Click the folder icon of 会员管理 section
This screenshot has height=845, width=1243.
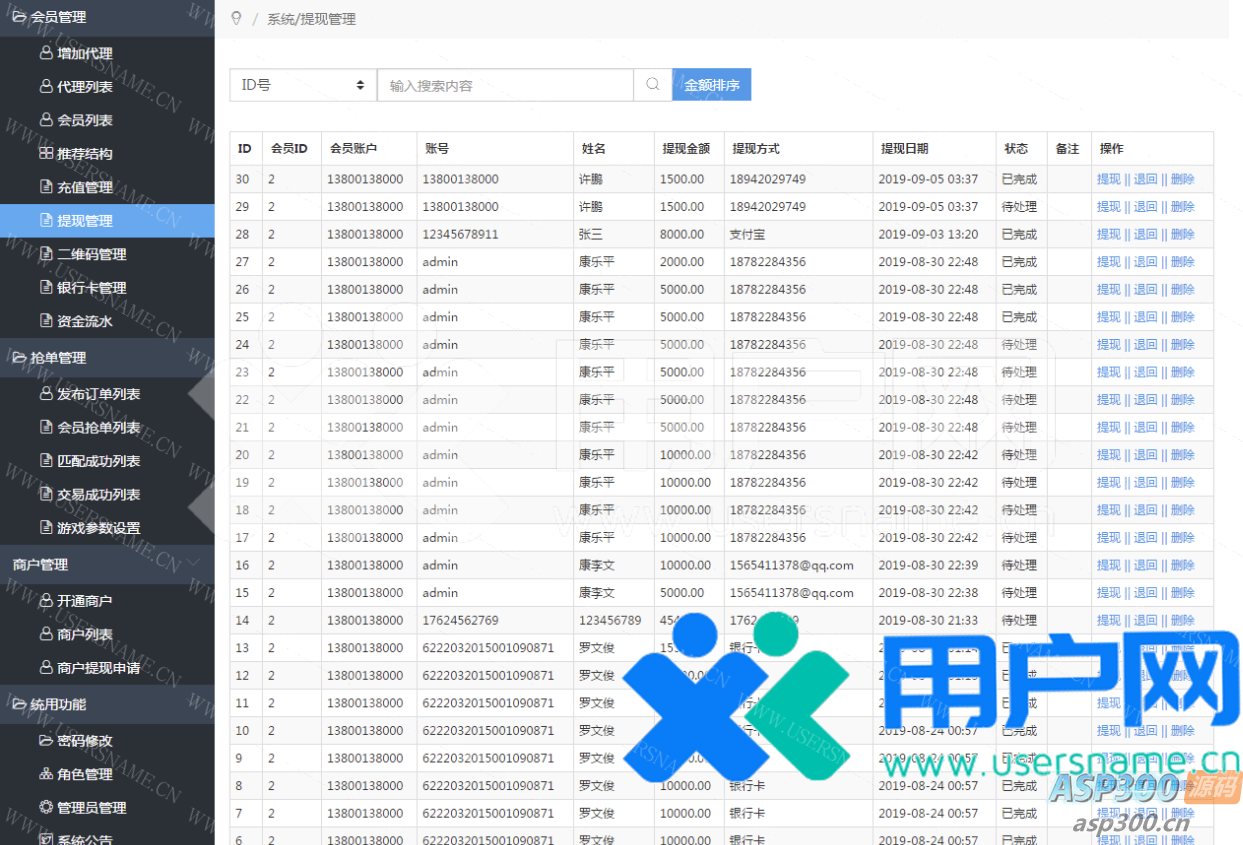tap(19, 17)
